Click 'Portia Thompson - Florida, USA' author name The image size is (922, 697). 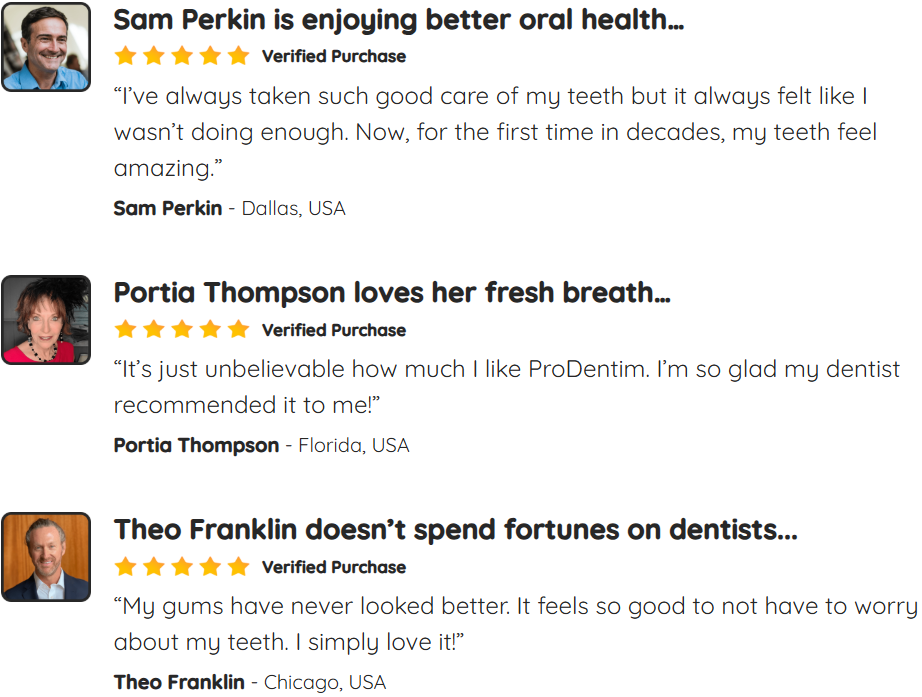(x=196, y=445)
